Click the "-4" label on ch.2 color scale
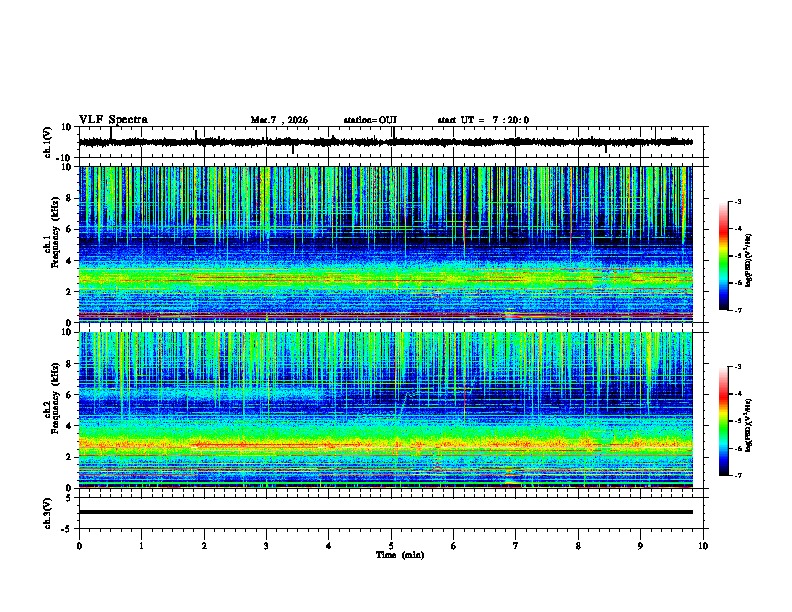The image size is (792, 612). pos(738,394)
